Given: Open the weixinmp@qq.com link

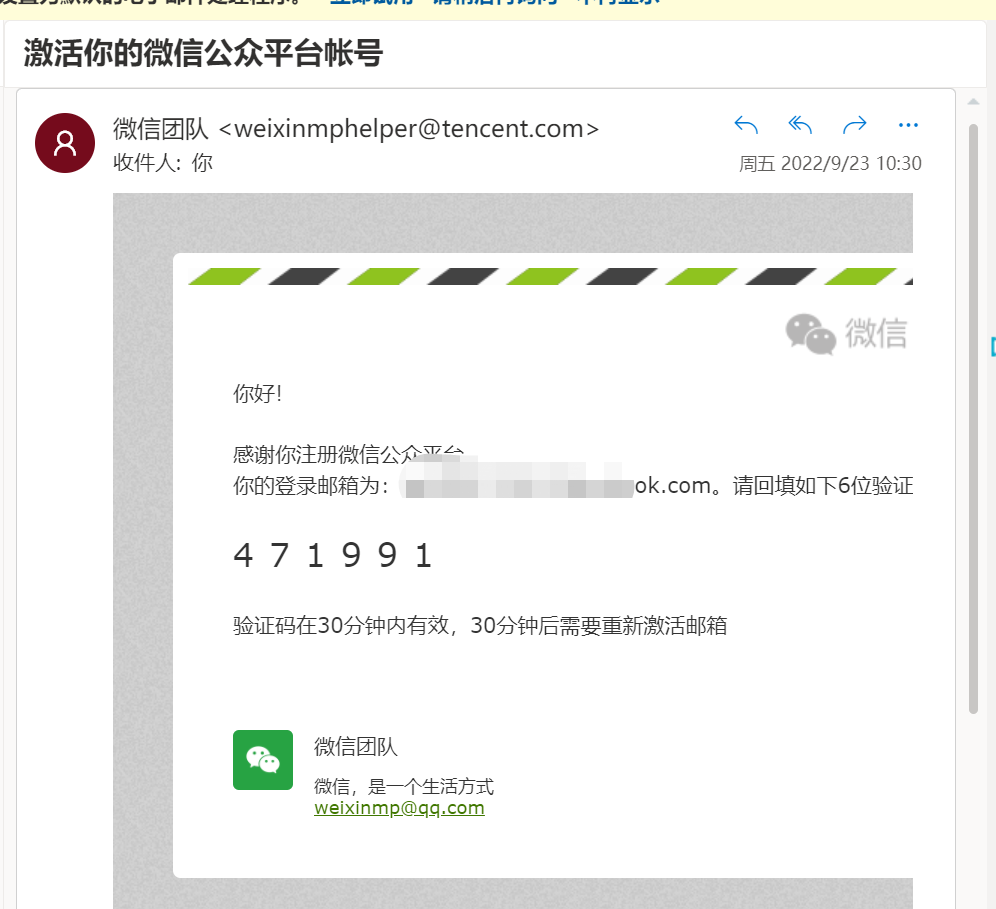Looking at the screenshot, I should [399, 808].
